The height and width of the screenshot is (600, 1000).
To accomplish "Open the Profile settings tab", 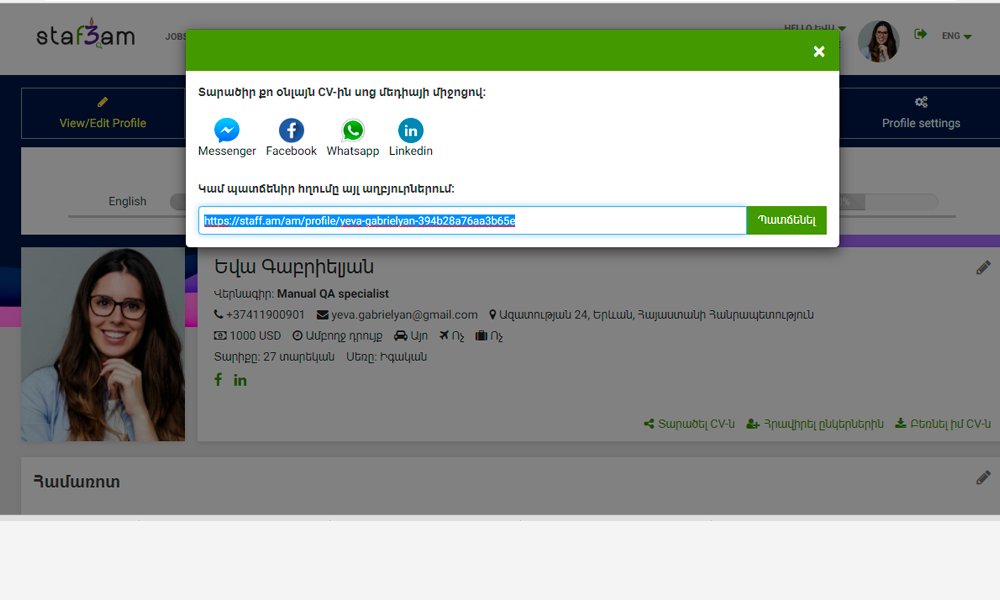I will coord(921,113).
